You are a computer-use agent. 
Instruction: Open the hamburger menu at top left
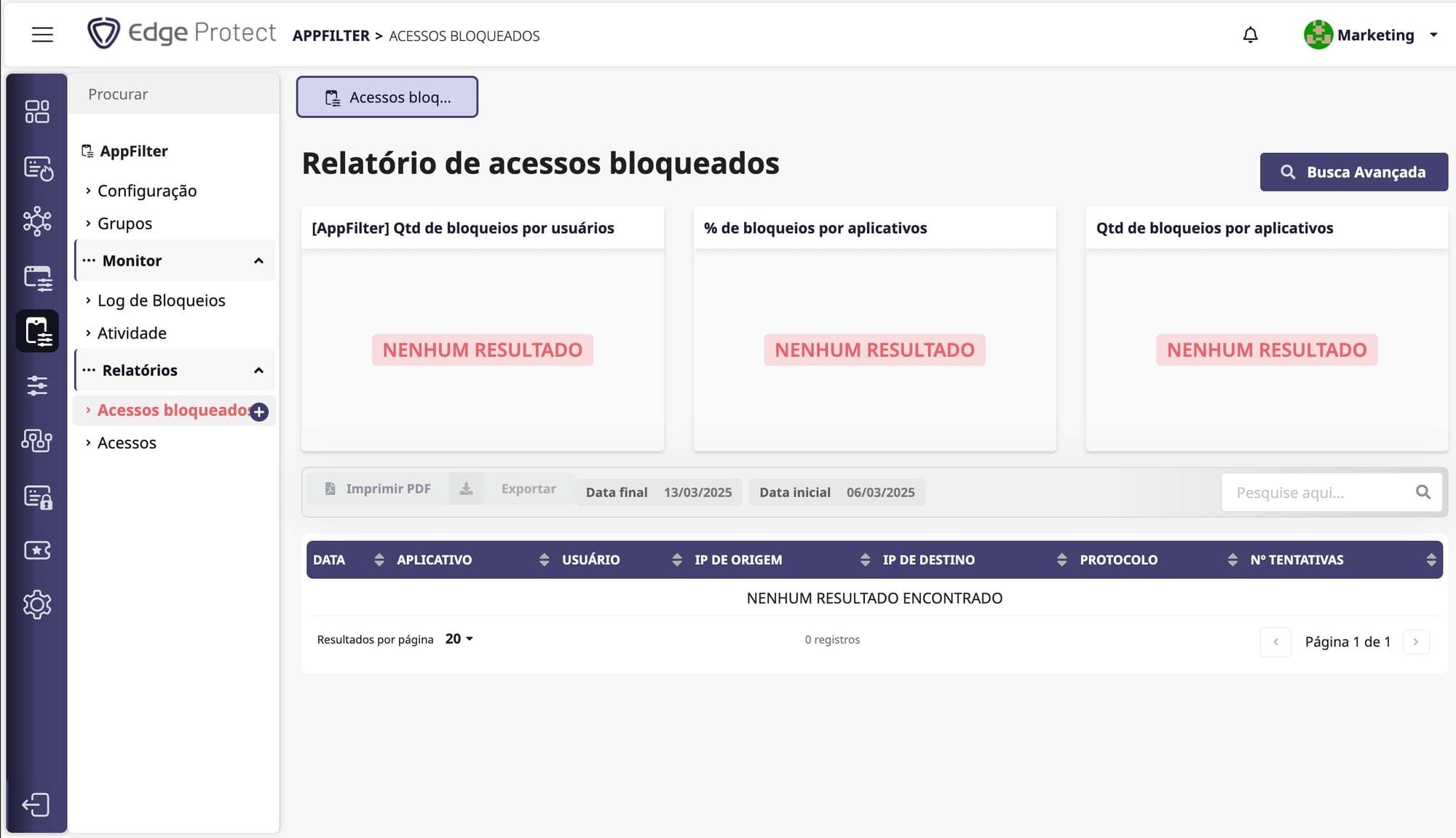tap(42, 35)
